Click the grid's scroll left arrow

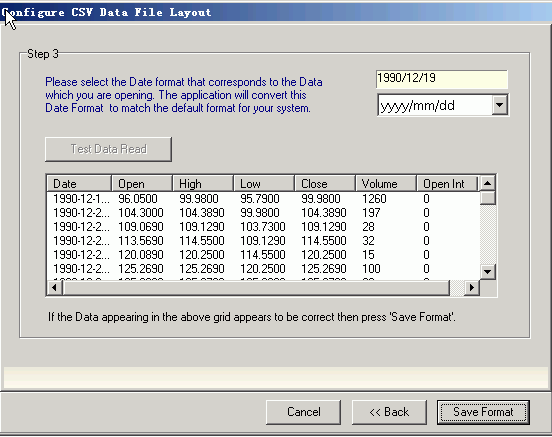pyautogui.click(x=54, y=288)
